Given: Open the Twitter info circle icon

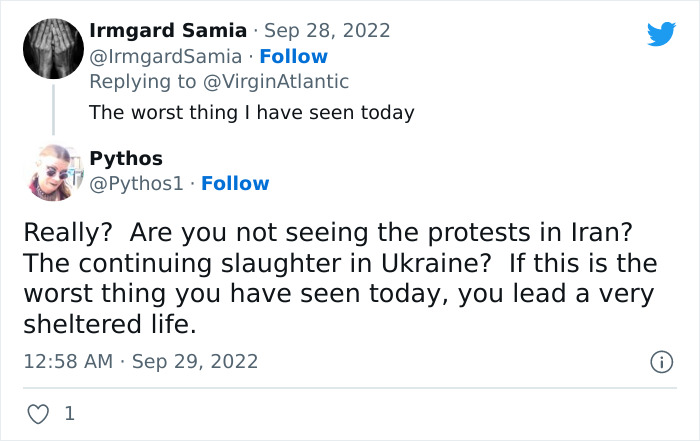Looking at the screenshot, I should [x=661, y=362].
